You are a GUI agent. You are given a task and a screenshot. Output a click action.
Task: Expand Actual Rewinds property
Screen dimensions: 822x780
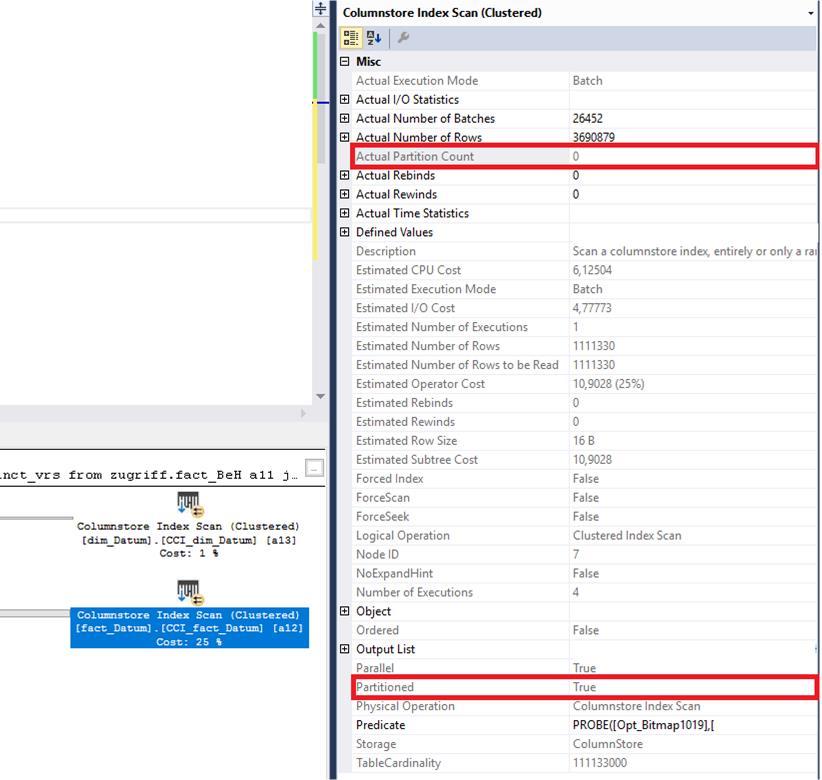click(344, 194)
